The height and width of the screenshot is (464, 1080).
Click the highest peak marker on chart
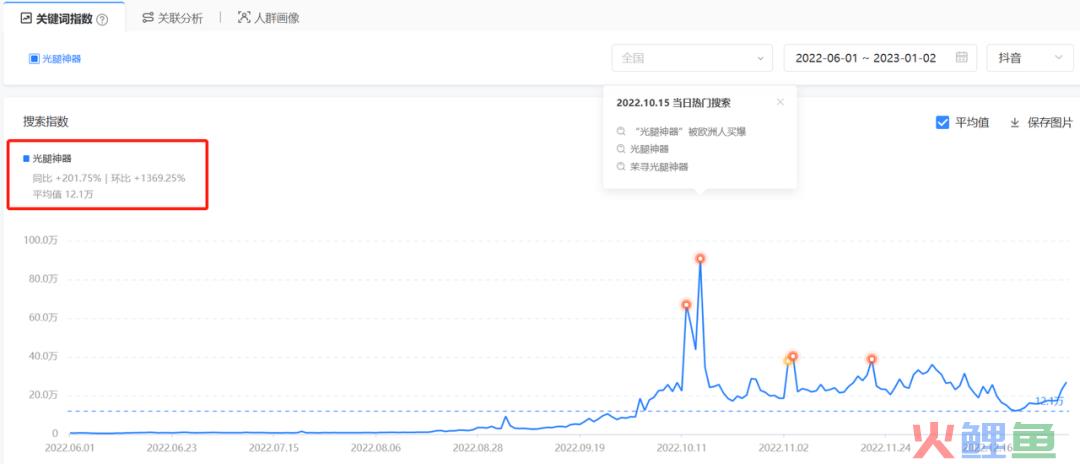pos(700,259)
